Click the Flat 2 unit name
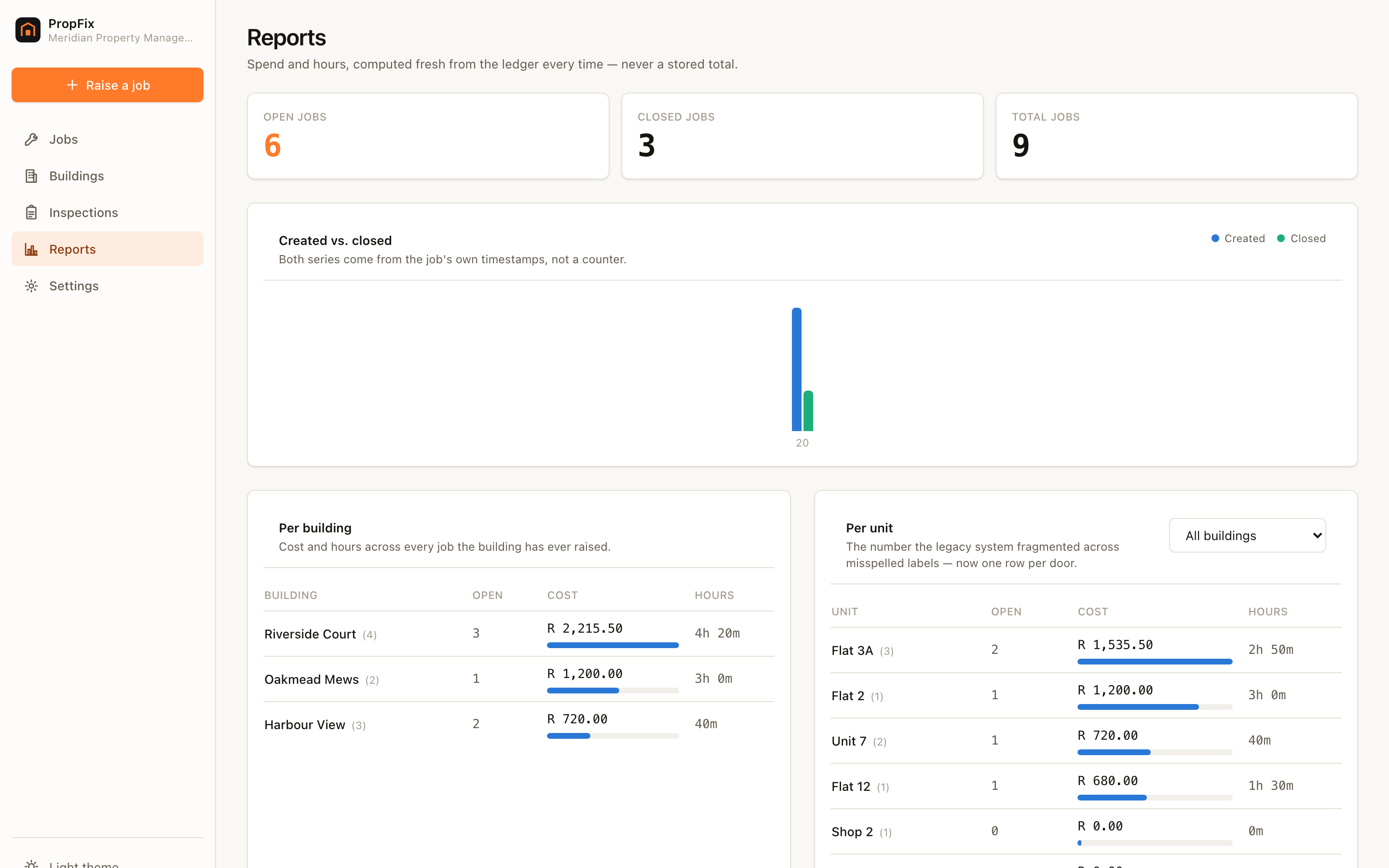Image resolution: width=1389 pixels, height=868 pixels. point(848,696)
